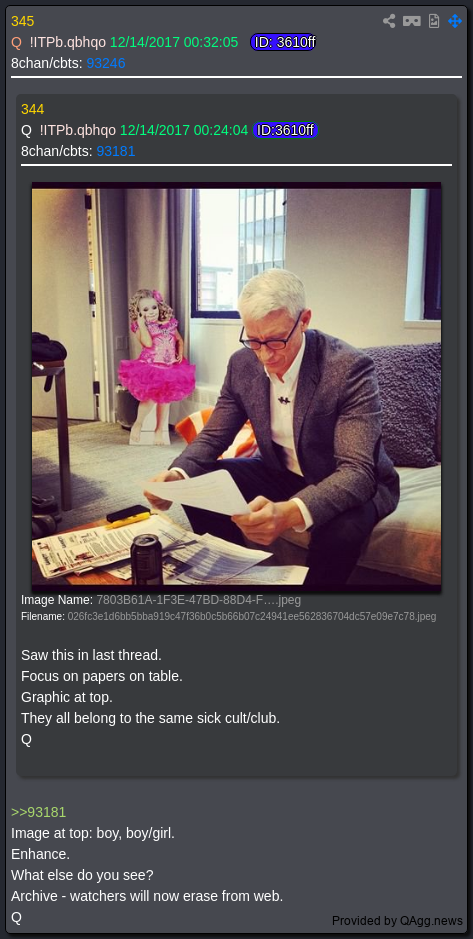The height and width of the screenshot is (939, 473).
Task: Click the blue move arrows icon
Action: [455, 21]
